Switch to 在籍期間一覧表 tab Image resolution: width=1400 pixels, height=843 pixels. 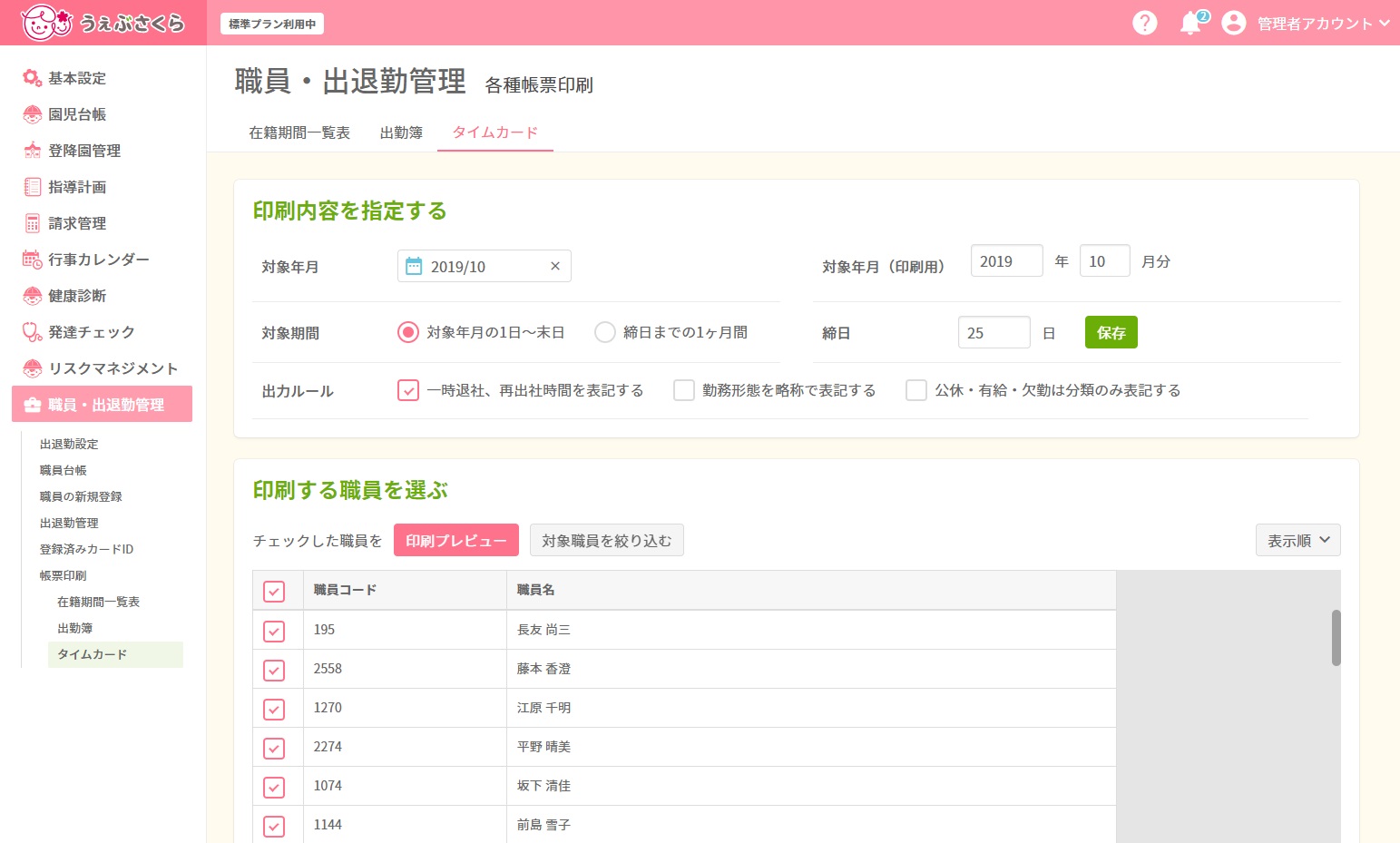299,132
